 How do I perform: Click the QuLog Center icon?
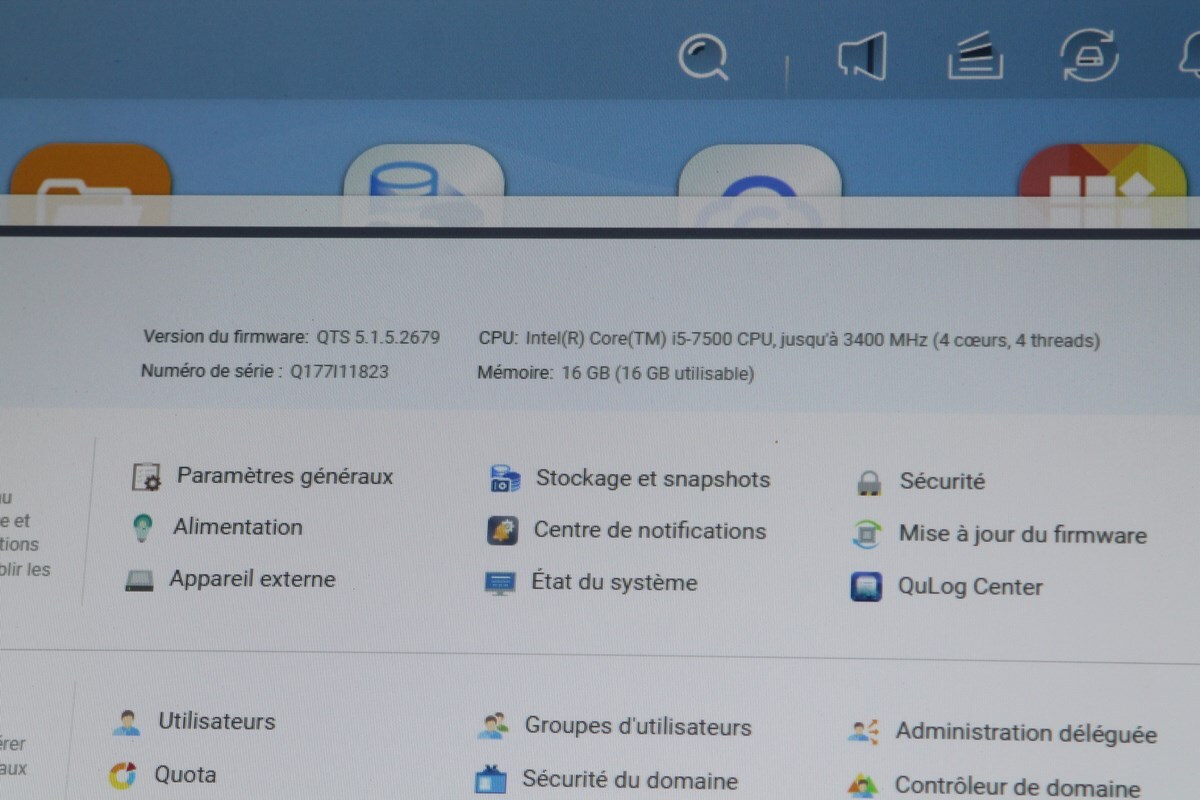pos(866,587)
